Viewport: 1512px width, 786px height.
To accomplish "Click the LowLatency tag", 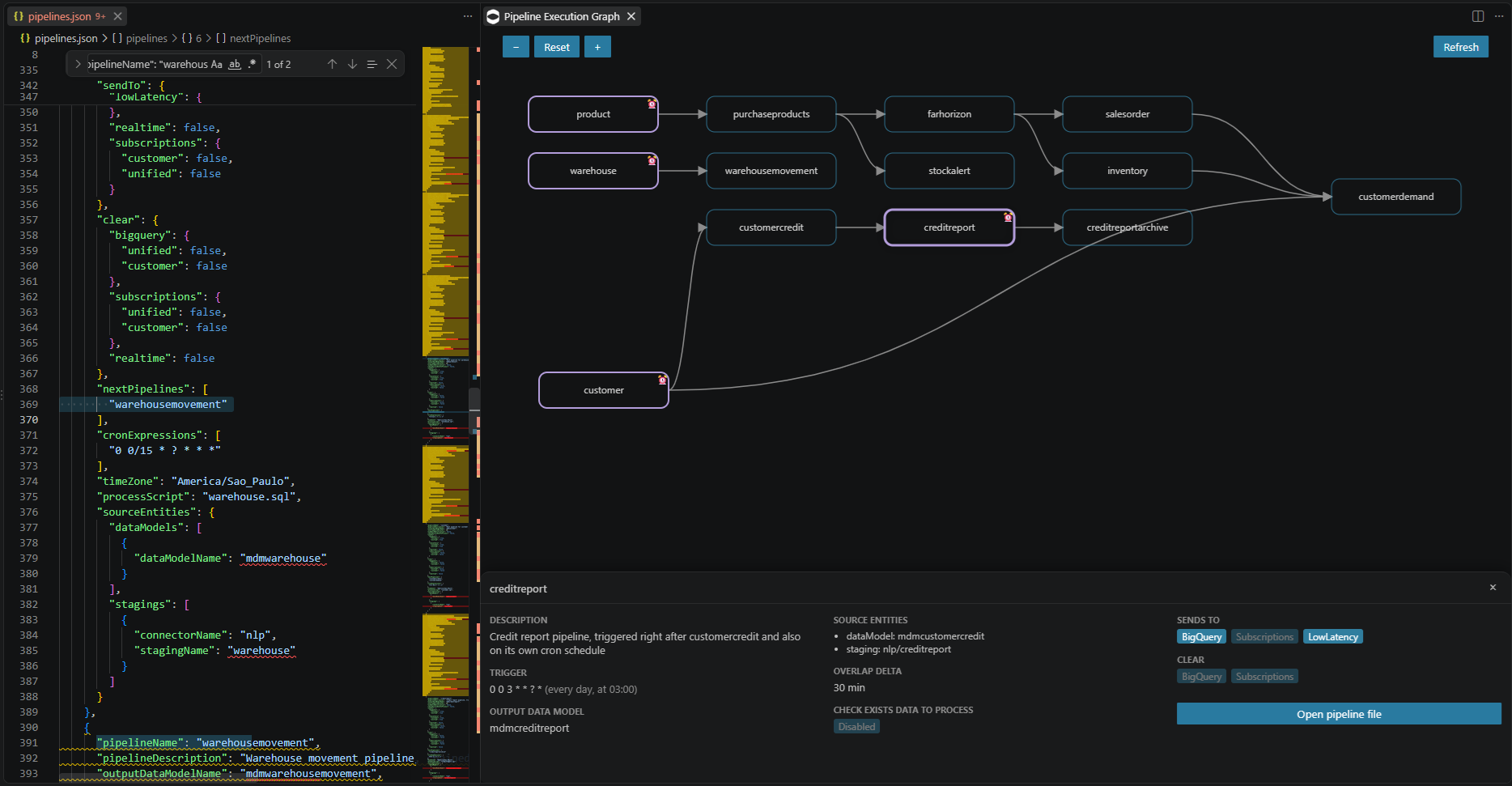I will coord(1333,637).
